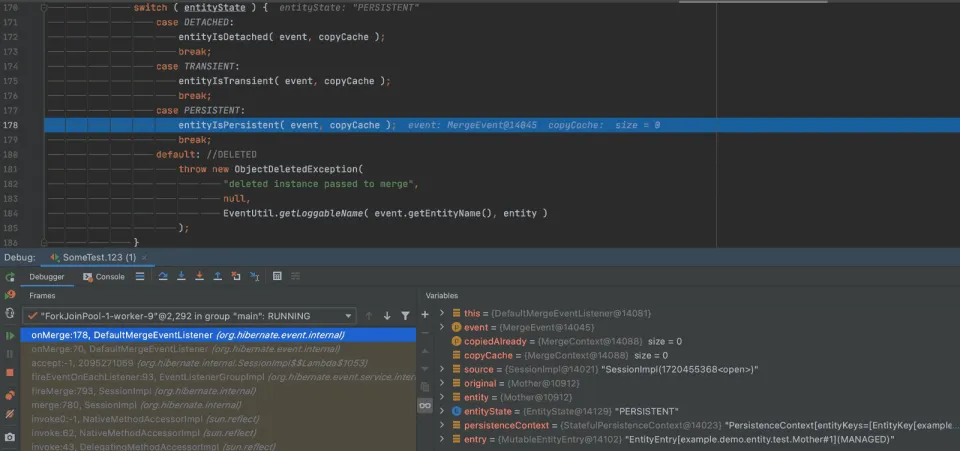The height and width of the screenshot is (451, 960).
Task: Select frame merge:780, SessionImpl
Action: (x=218, y=405)
